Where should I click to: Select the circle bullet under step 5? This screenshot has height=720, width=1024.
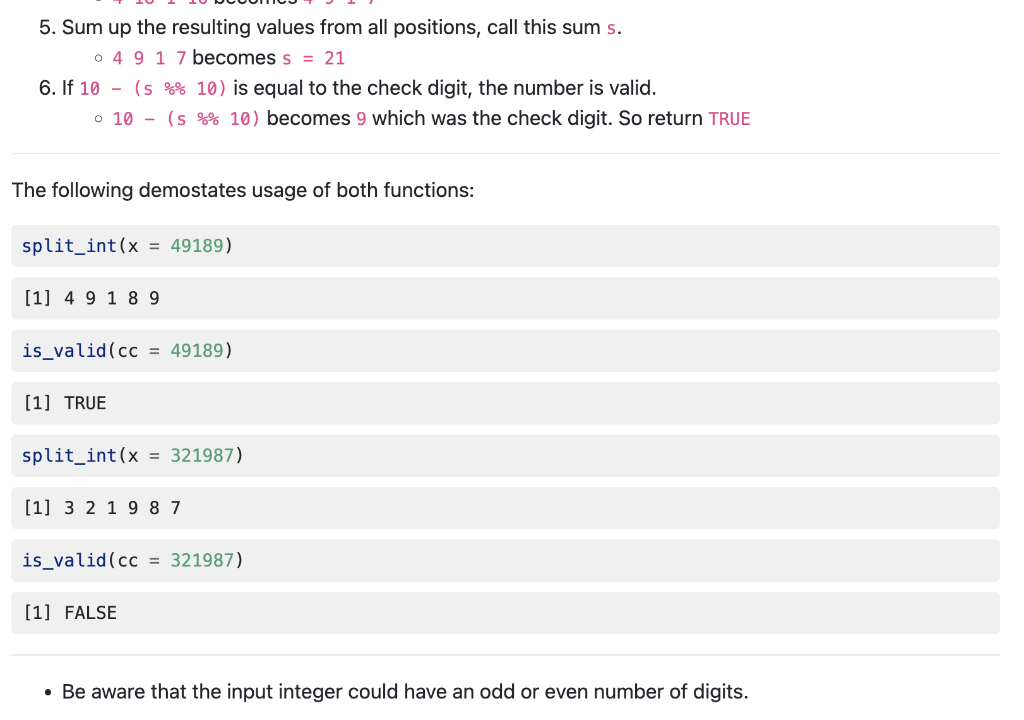[97, 57]
